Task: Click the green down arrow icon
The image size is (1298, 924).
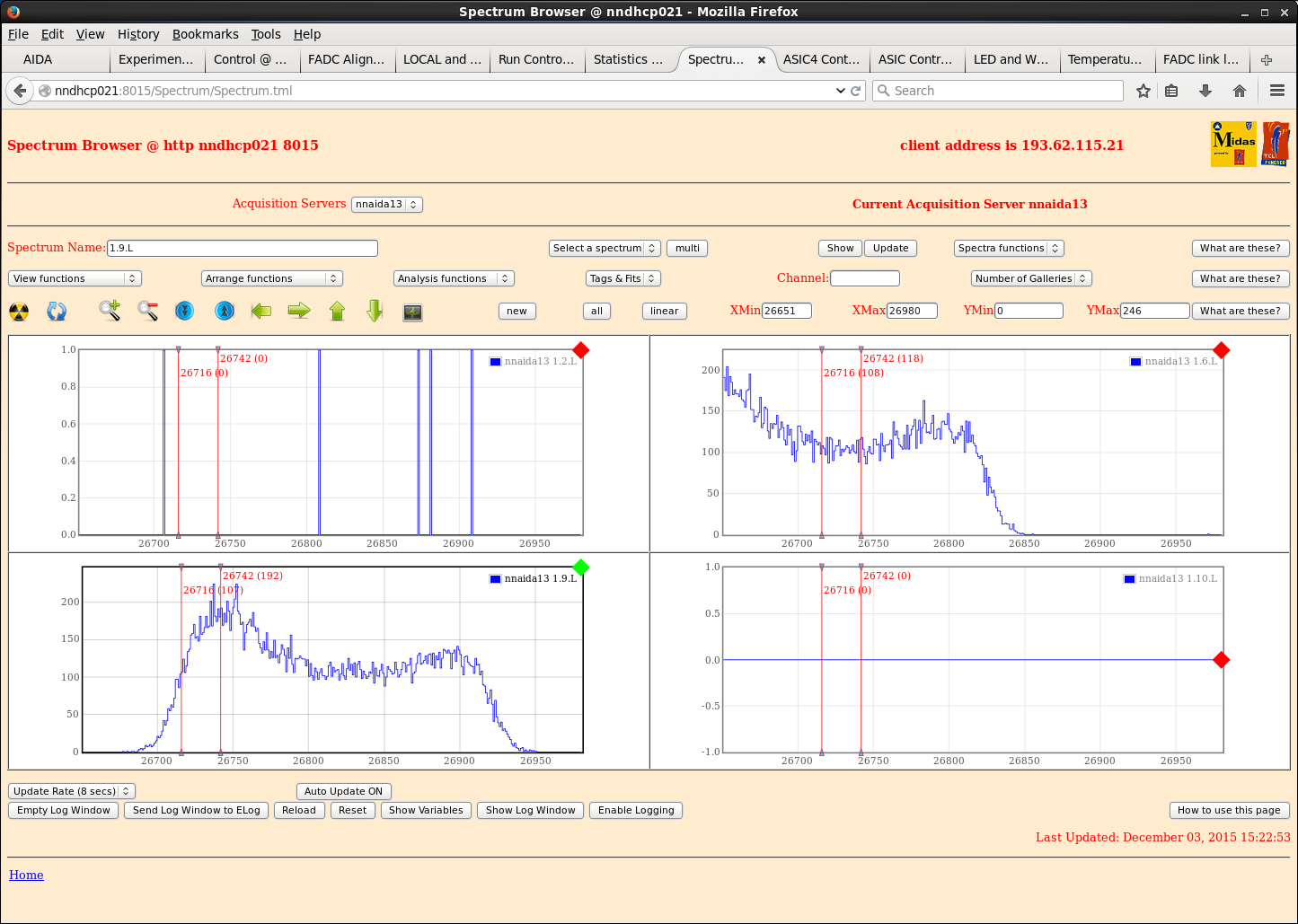Action: [x=375, y=311]
